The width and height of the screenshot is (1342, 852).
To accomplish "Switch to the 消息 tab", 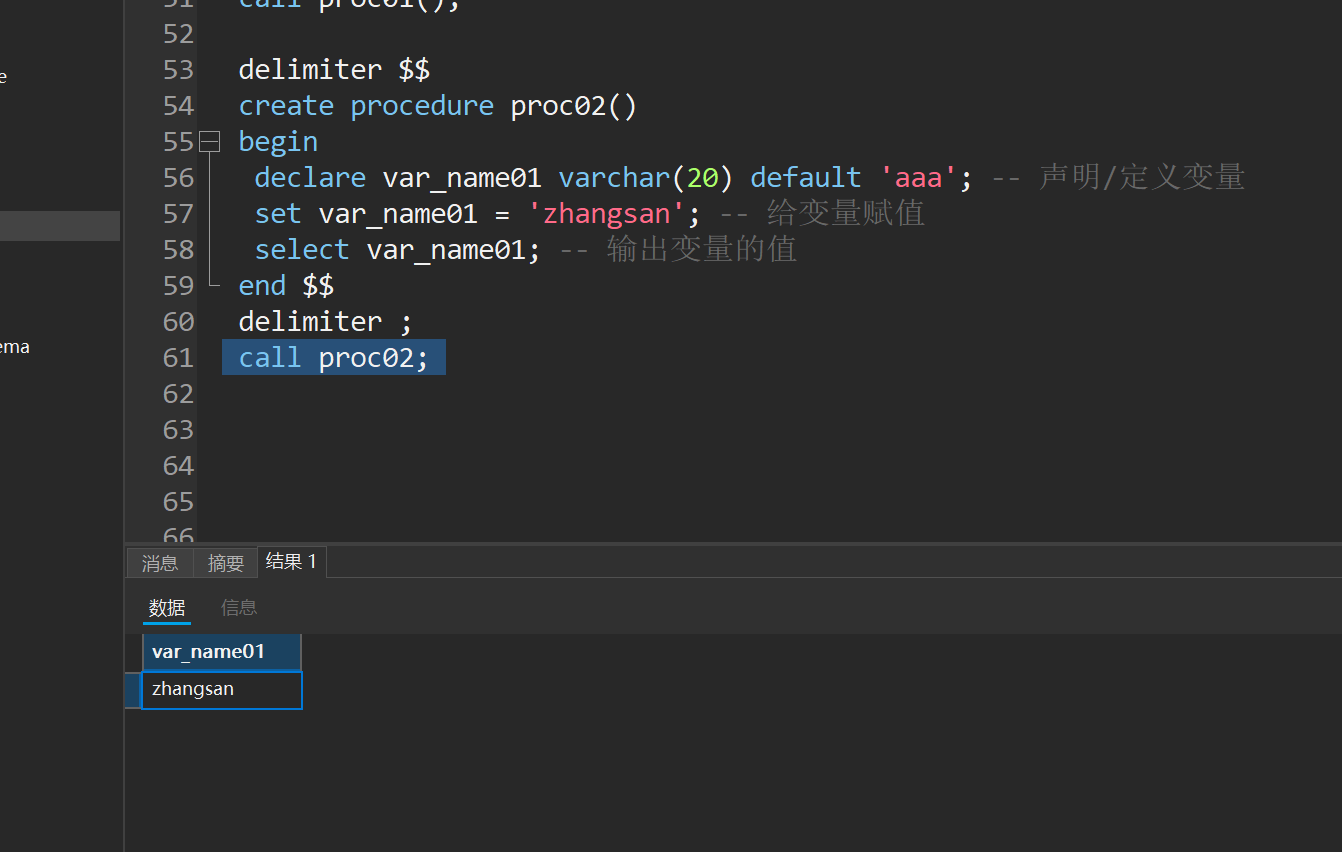I will point(160,563).
